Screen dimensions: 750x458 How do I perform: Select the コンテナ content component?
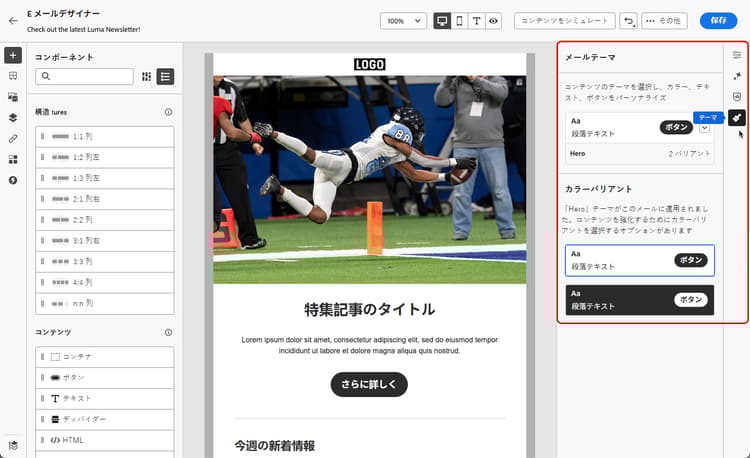click(105, 357)
